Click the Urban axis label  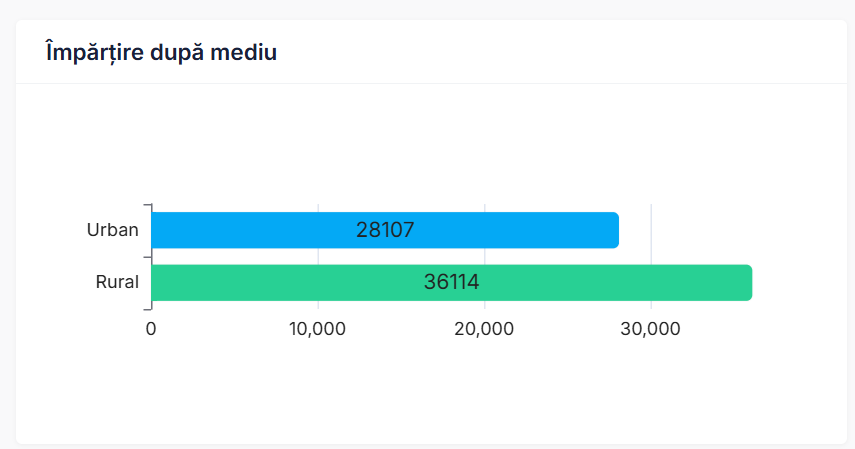point(113,231)
